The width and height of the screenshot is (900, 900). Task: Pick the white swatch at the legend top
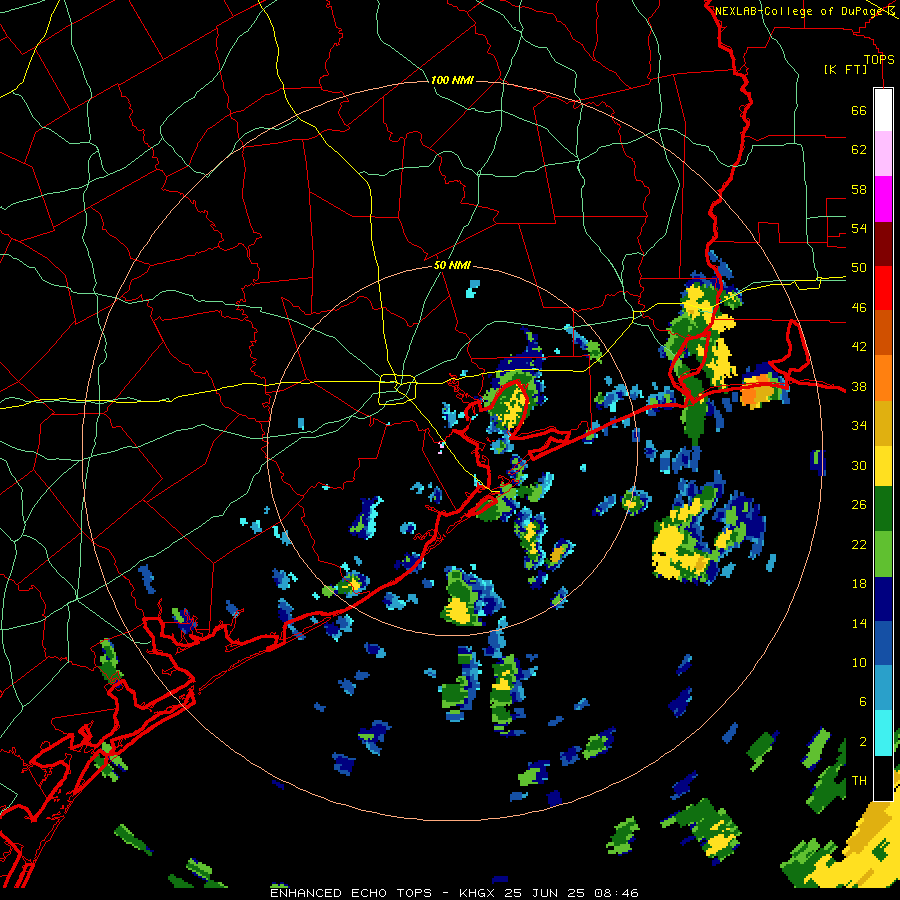click(x=883, y=110)
